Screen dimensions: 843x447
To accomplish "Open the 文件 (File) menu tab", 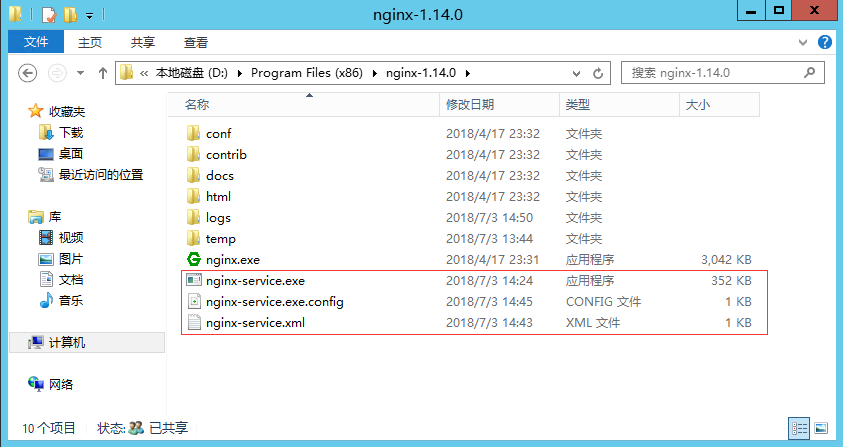I will (x=36, y=42).
